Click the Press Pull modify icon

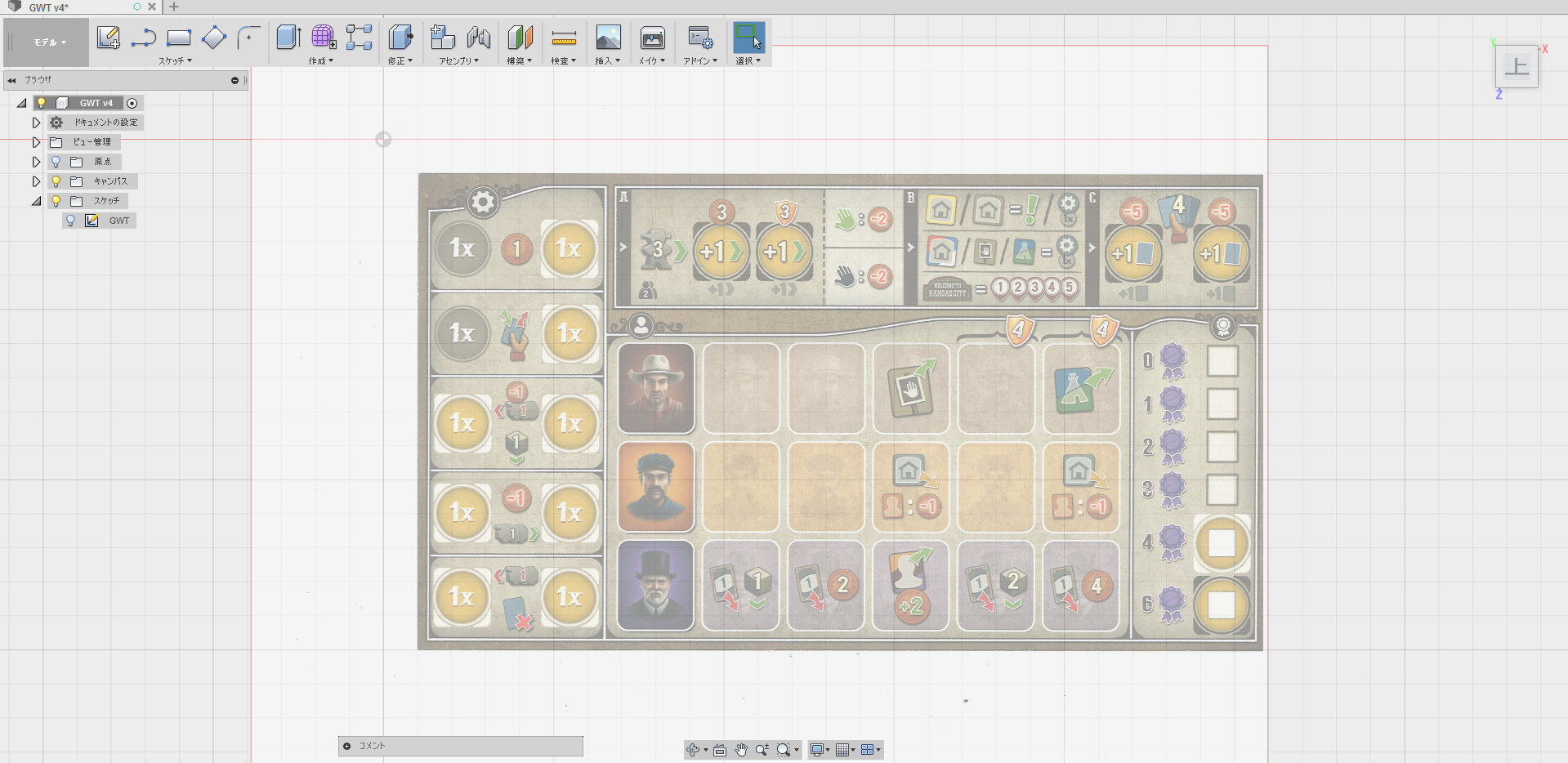pos(400,38)
